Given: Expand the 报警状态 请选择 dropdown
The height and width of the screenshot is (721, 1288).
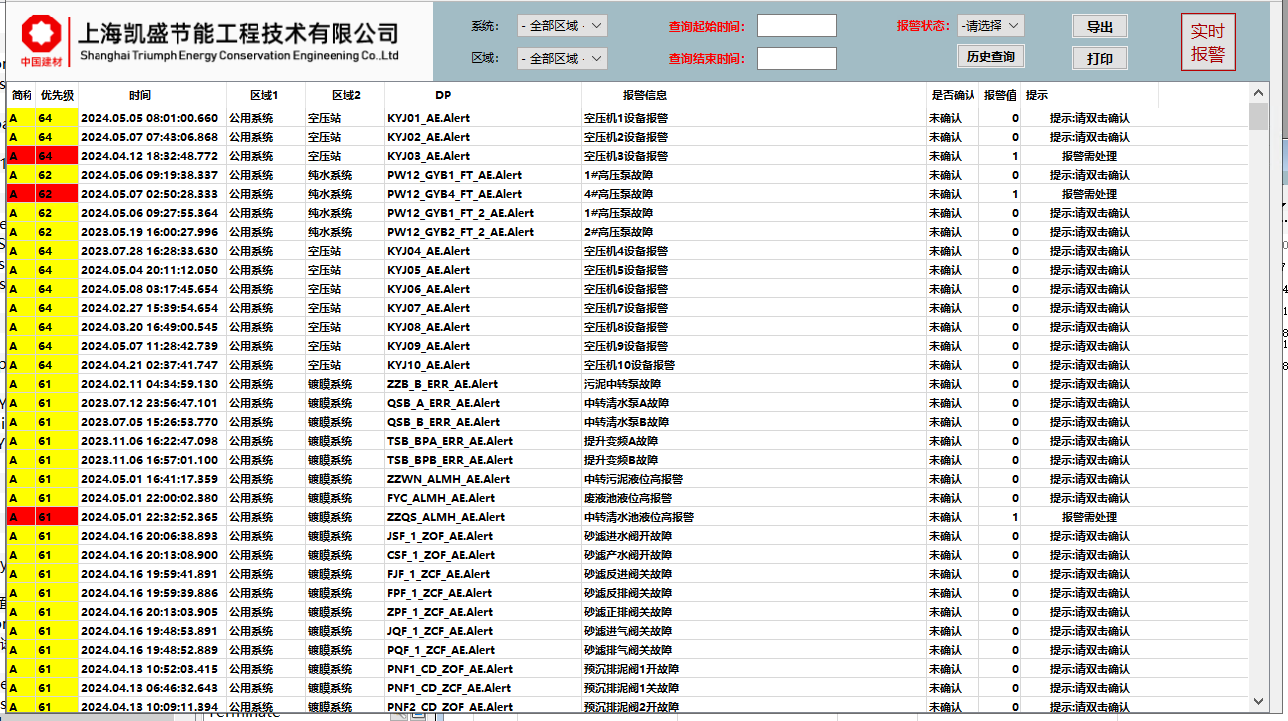Looking at the screenshot, I should coord(990,26).
